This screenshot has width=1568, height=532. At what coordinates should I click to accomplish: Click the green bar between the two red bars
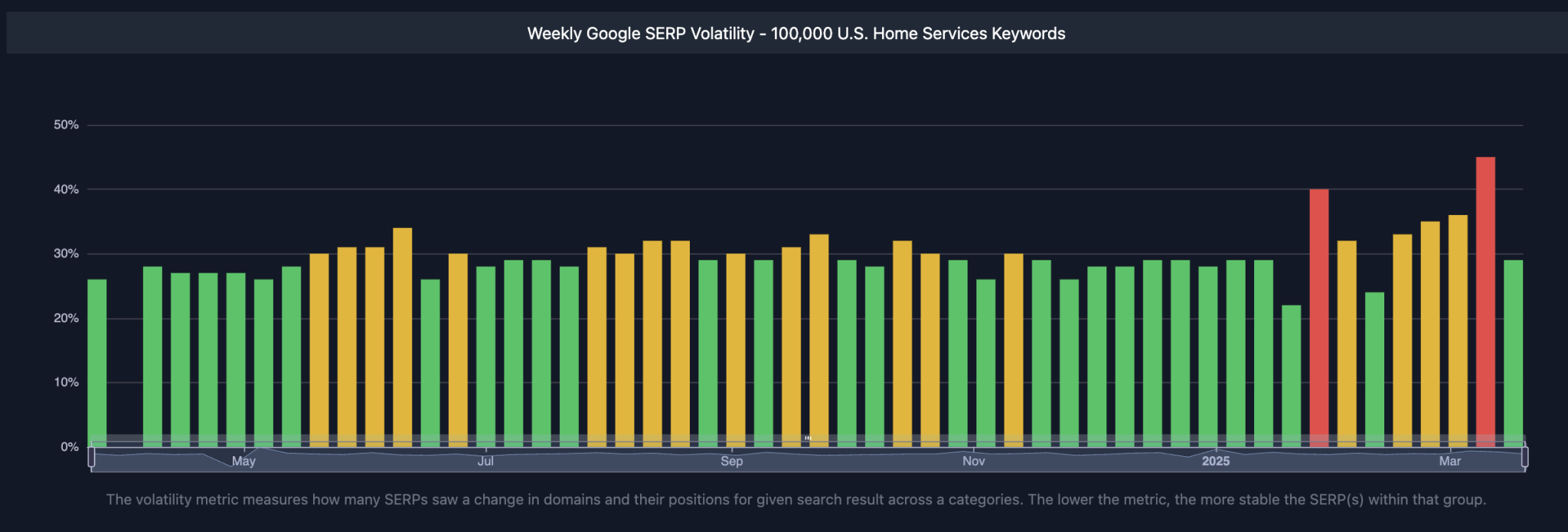tap(1374, 367)
